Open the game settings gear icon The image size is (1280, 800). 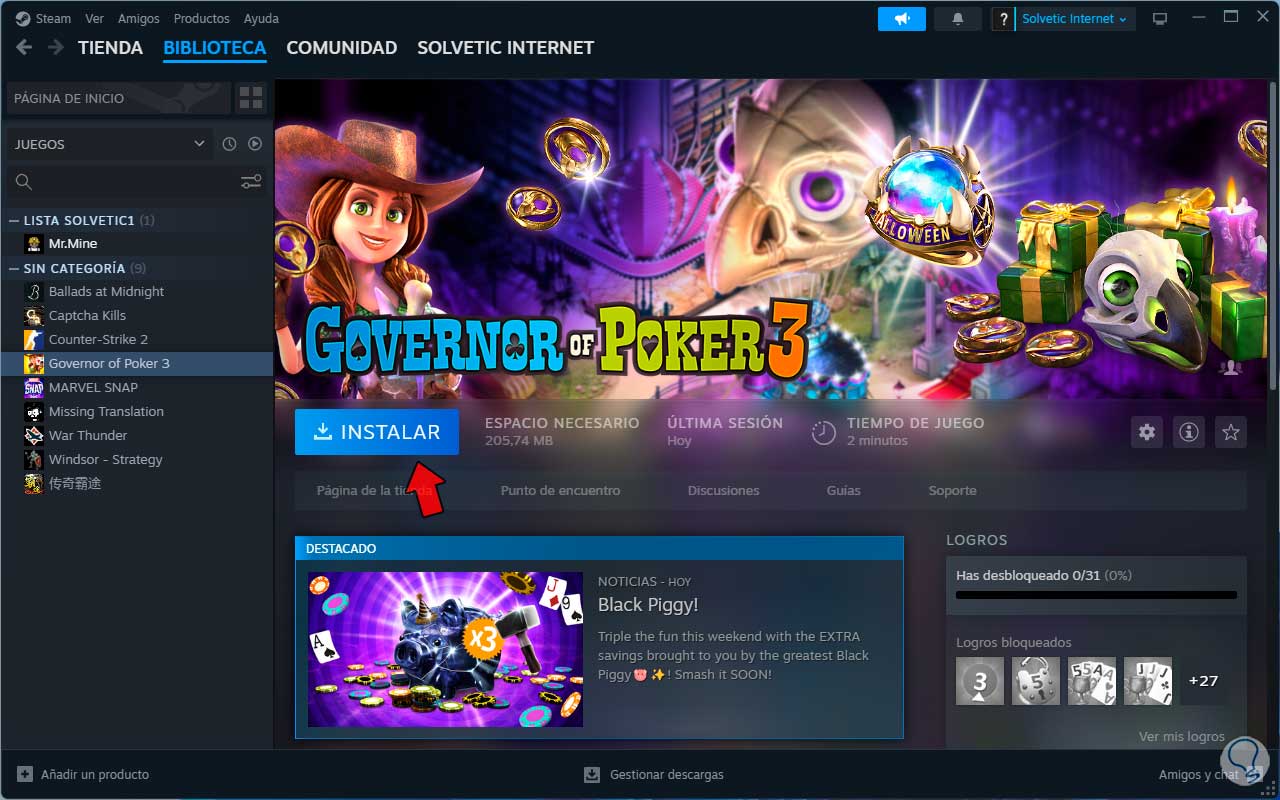pos(1147,432)
